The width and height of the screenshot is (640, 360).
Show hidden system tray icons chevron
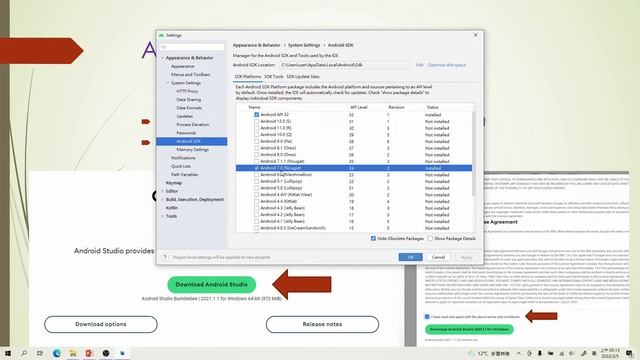pyautogui.click(x=518, y=353)
